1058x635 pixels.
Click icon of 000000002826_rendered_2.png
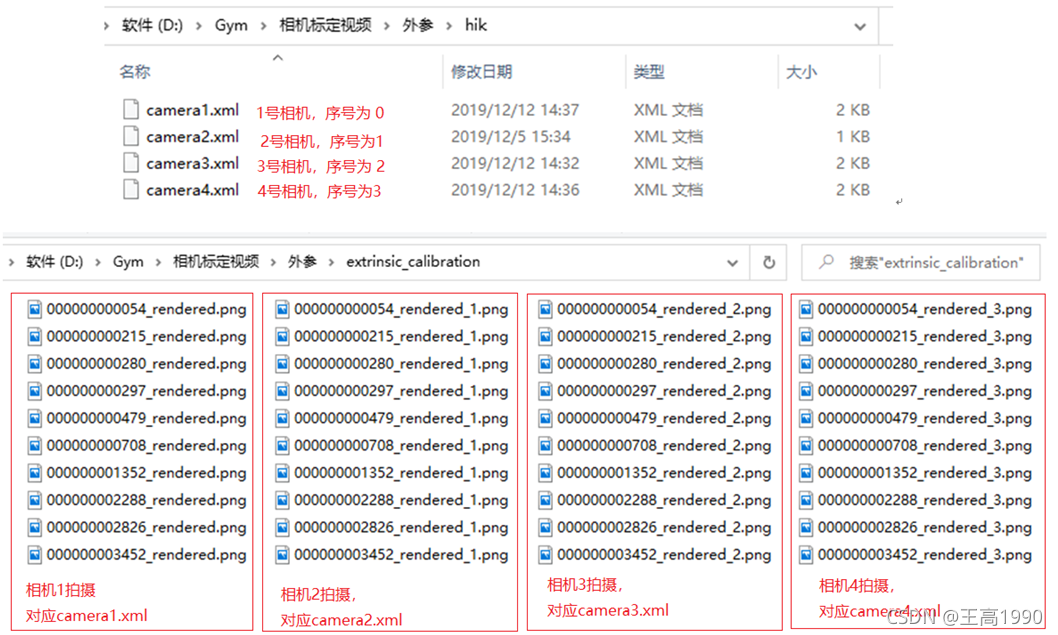pyautogui.click(x=545, y=527)
